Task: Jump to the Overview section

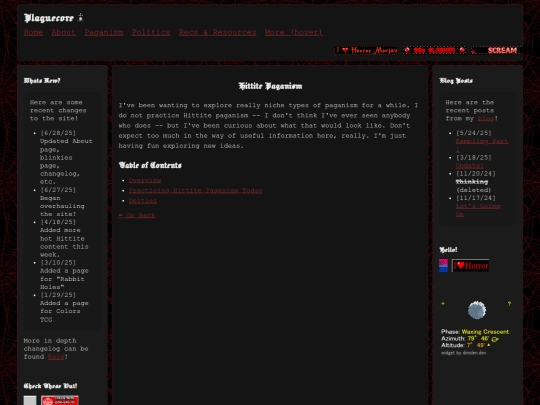Action: click(145, 180)
